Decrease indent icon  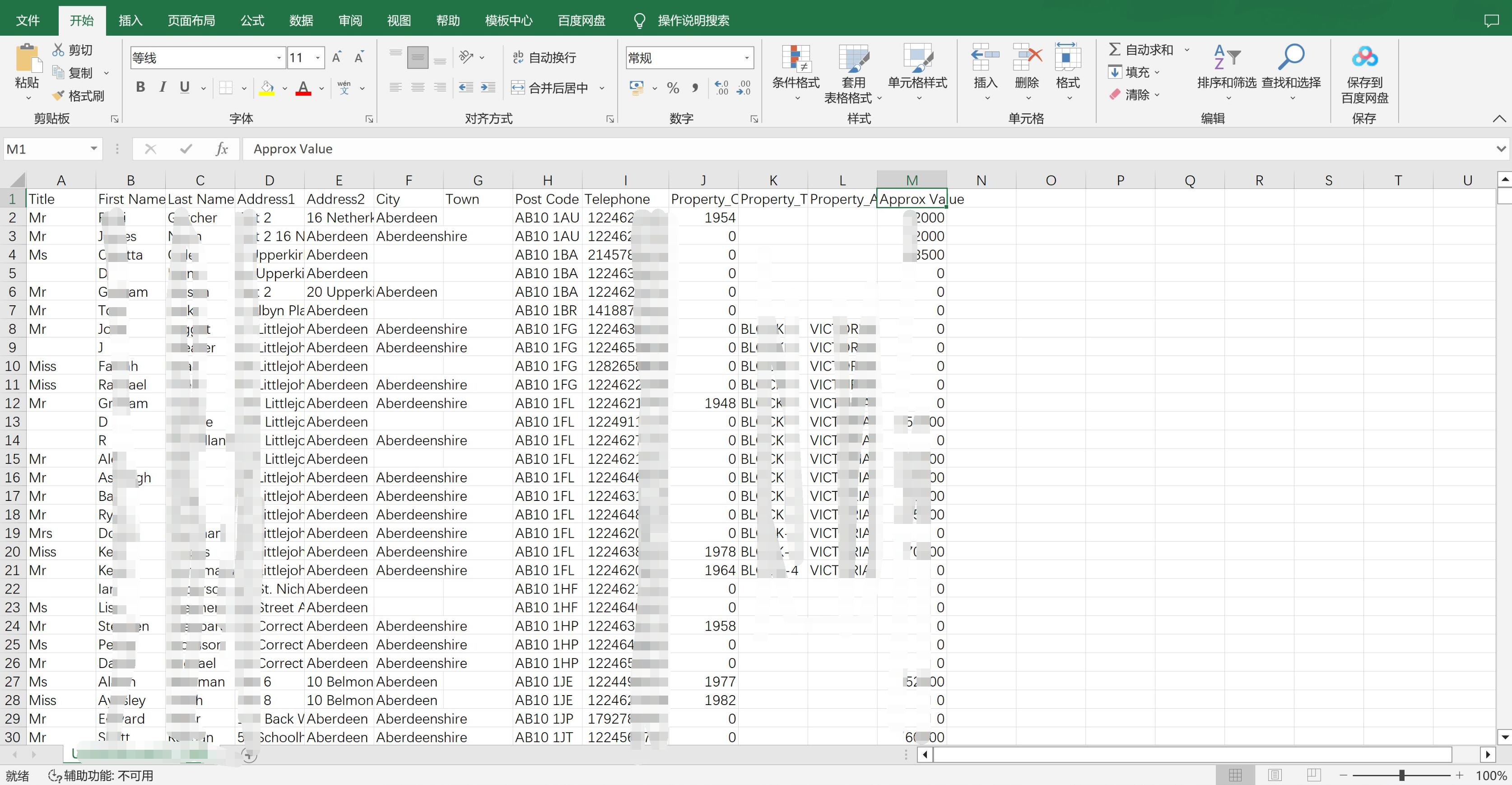(466, 88)
